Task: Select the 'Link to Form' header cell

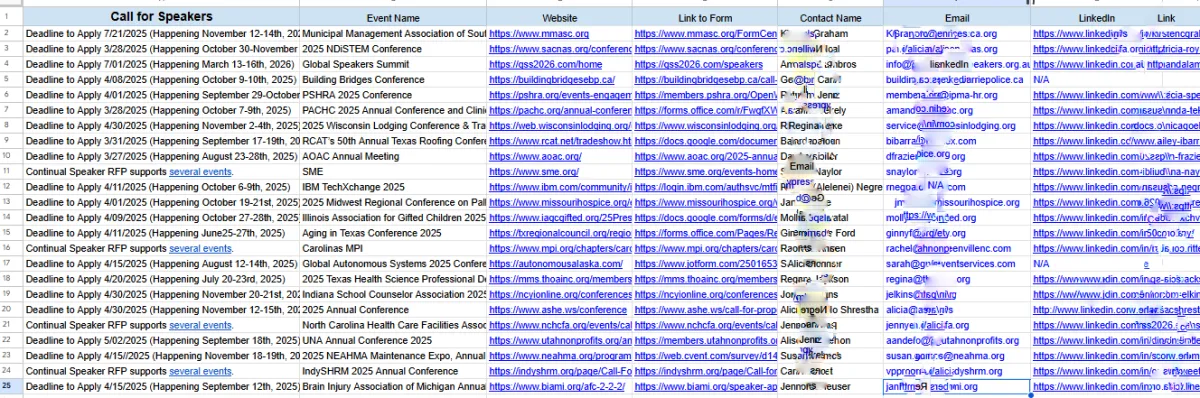Action: [x=705, y=17]
